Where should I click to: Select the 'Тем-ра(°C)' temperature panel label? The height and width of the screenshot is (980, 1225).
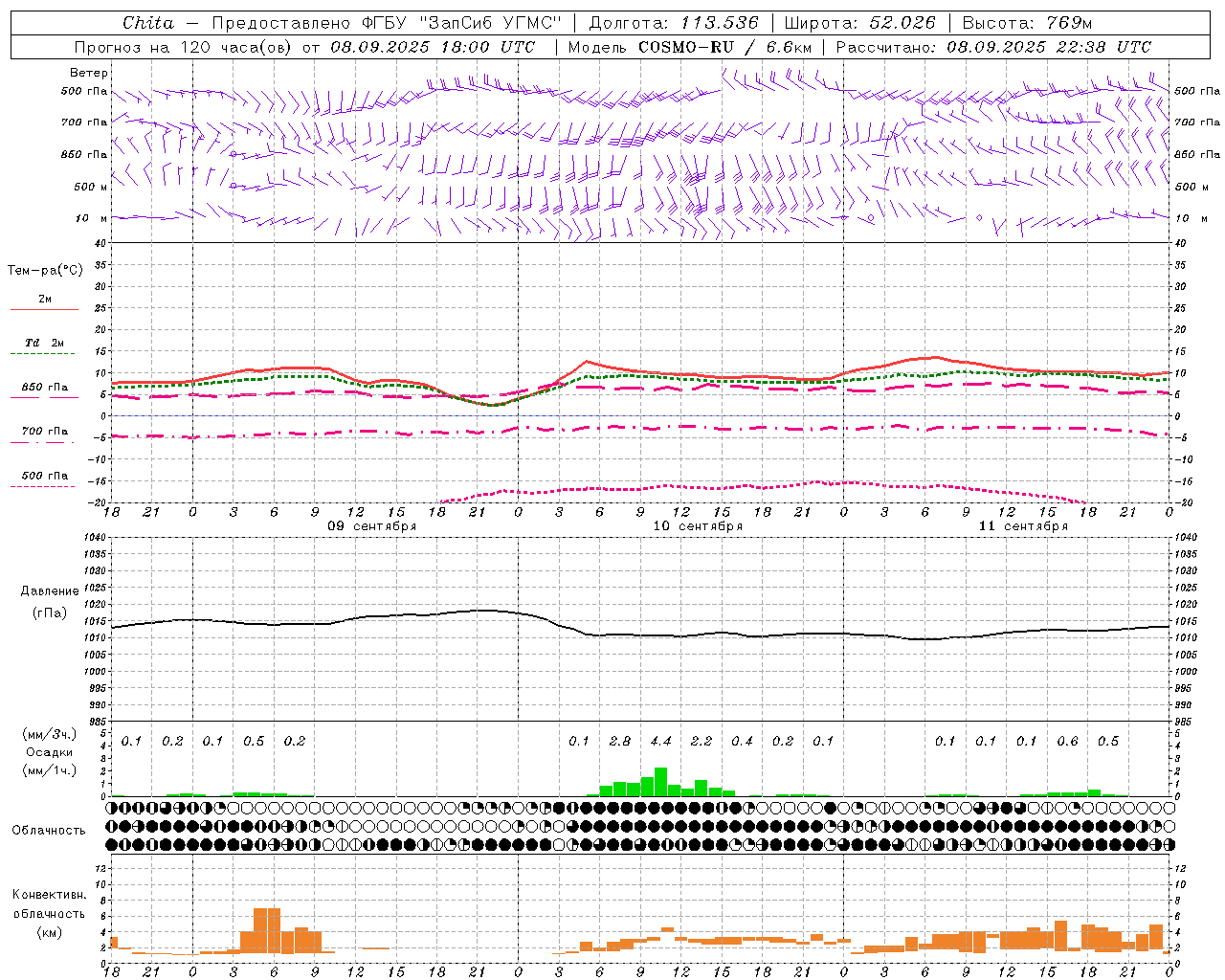point(45,271)
